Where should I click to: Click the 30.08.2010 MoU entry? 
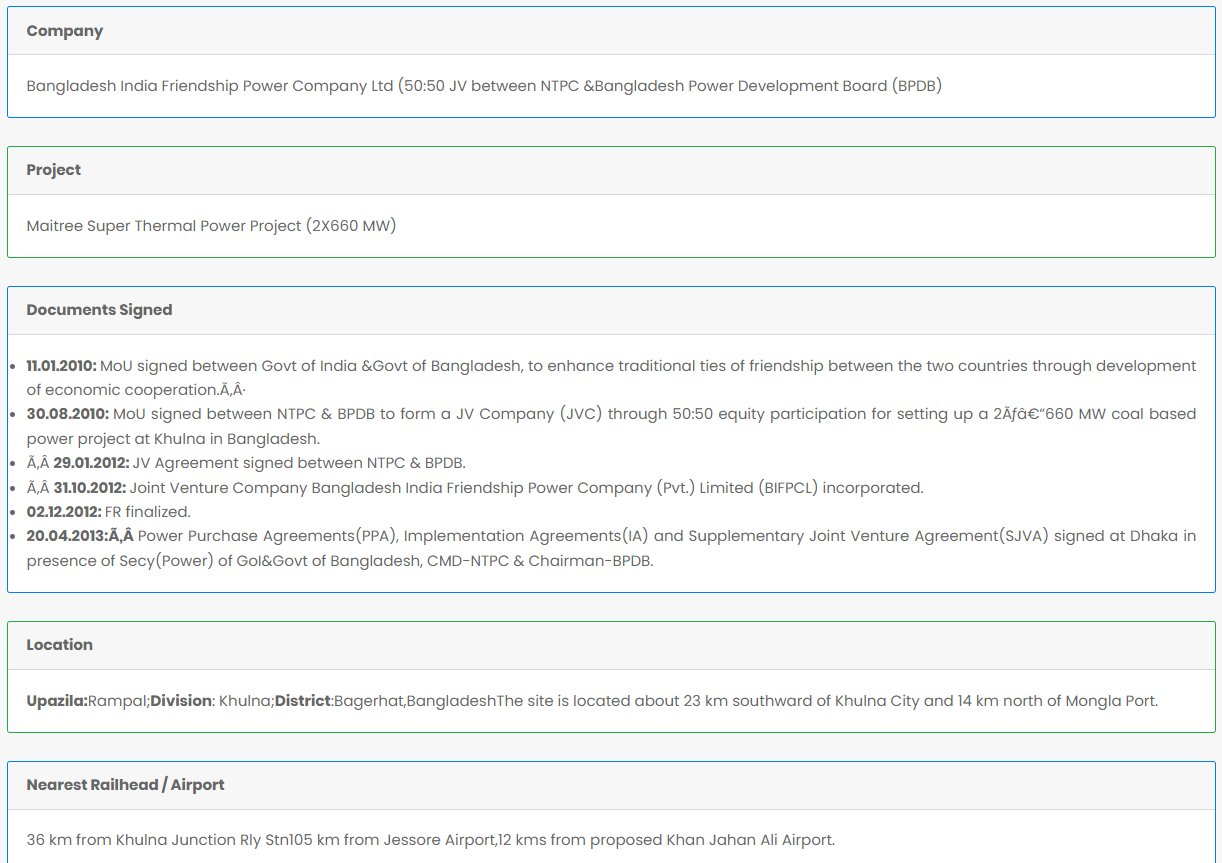pyautogui.click(x=611, y=426)
